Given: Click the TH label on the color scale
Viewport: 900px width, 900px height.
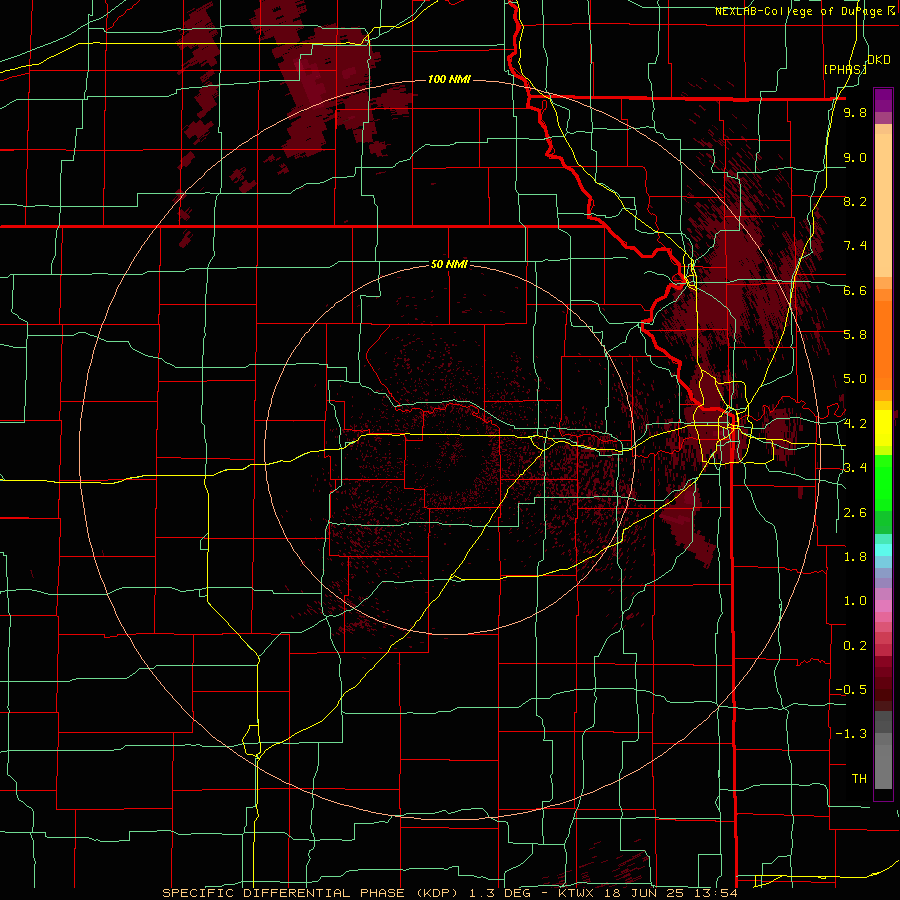Looking at the screenshot, I should 859,779.
